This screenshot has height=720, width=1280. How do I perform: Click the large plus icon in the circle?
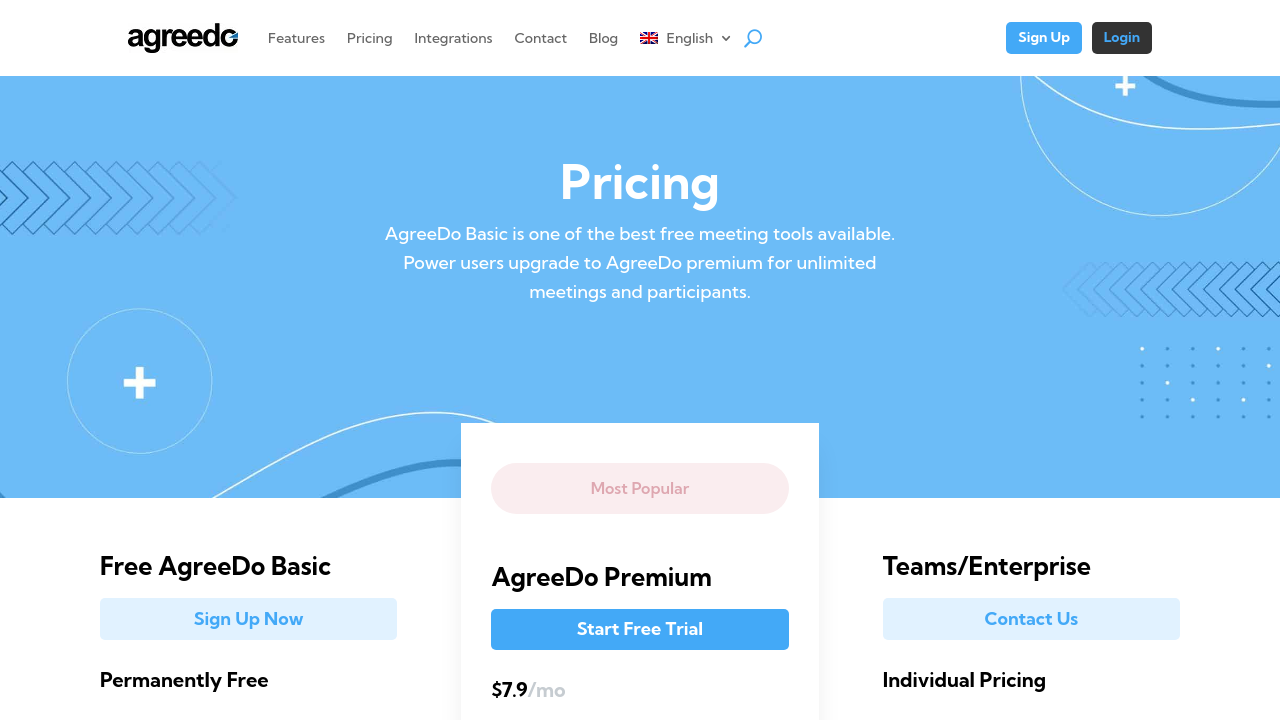(x=140, y=382)
